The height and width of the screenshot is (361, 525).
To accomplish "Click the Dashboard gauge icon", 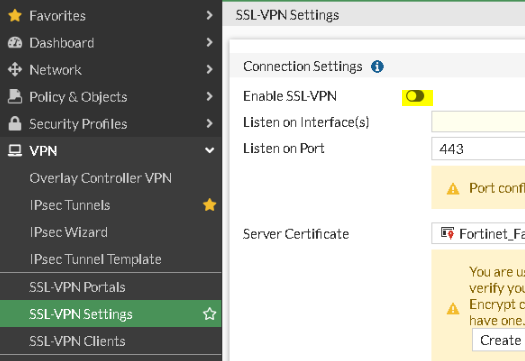I will tap(15, 43).
